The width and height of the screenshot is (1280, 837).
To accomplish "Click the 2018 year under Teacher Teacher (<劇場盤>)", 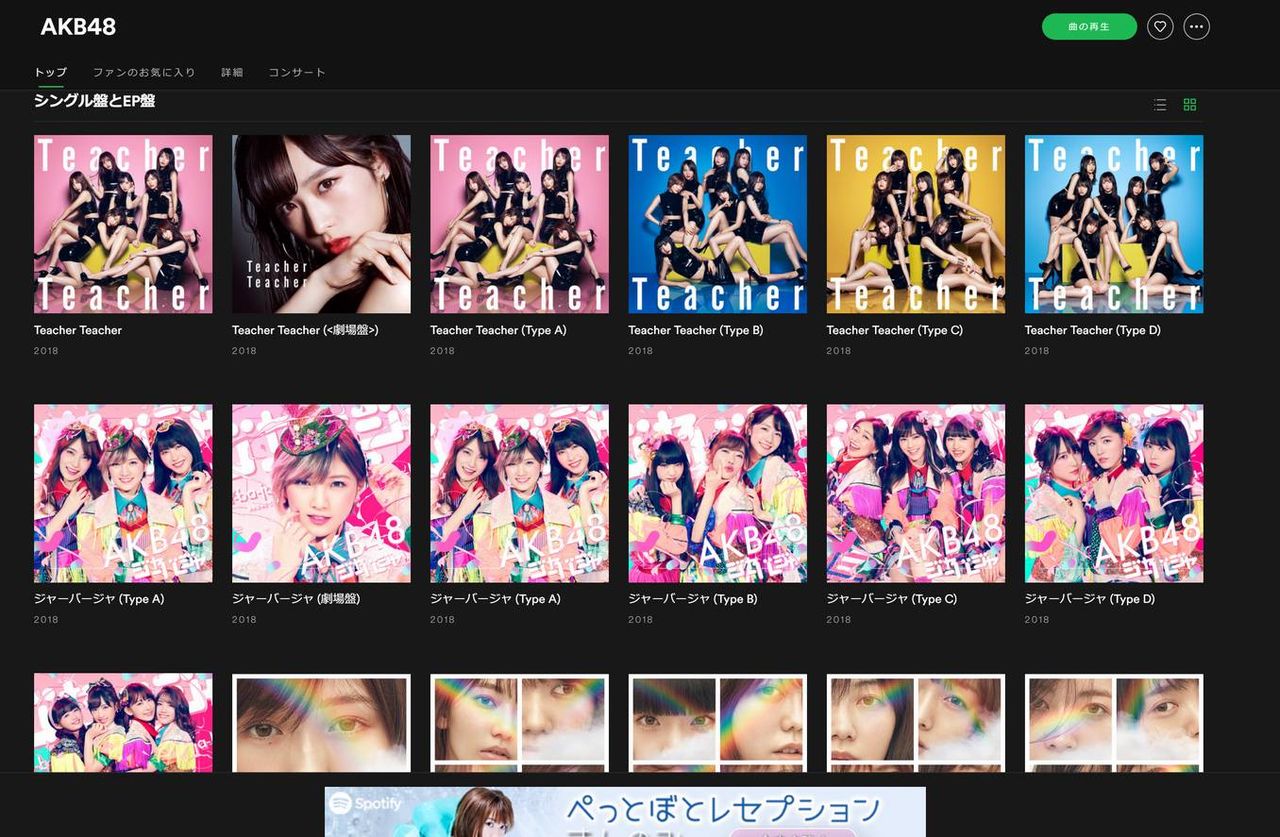I will 244,351.
